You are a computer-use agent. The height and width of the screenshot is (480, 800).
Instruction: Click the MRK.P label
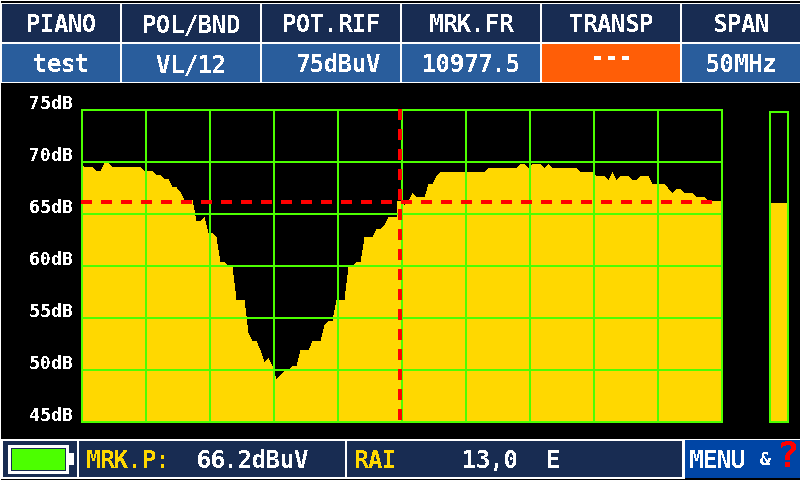click(126, 460)
